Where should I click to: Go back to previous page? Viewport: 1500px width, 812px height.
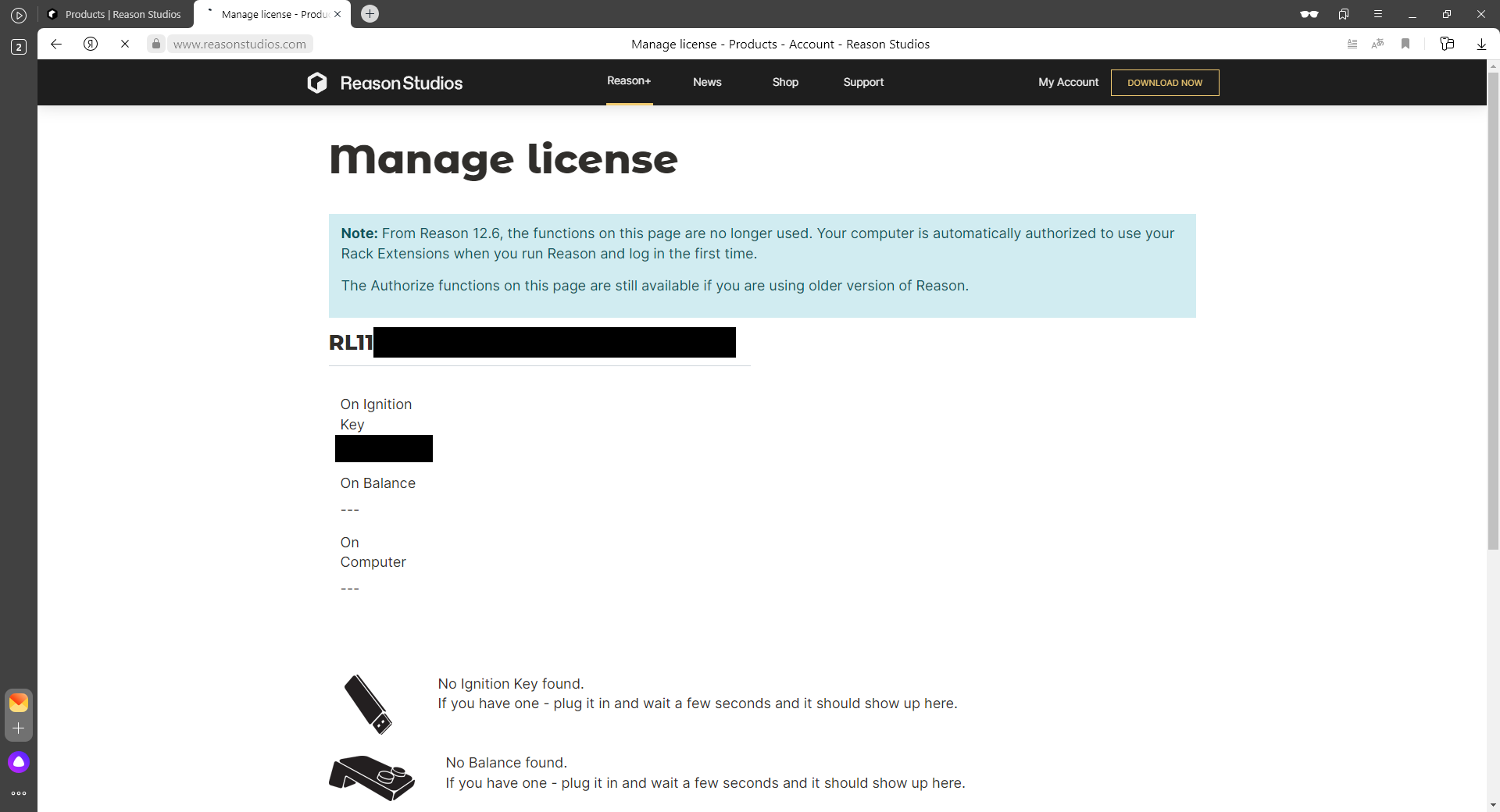click(56, 44)
